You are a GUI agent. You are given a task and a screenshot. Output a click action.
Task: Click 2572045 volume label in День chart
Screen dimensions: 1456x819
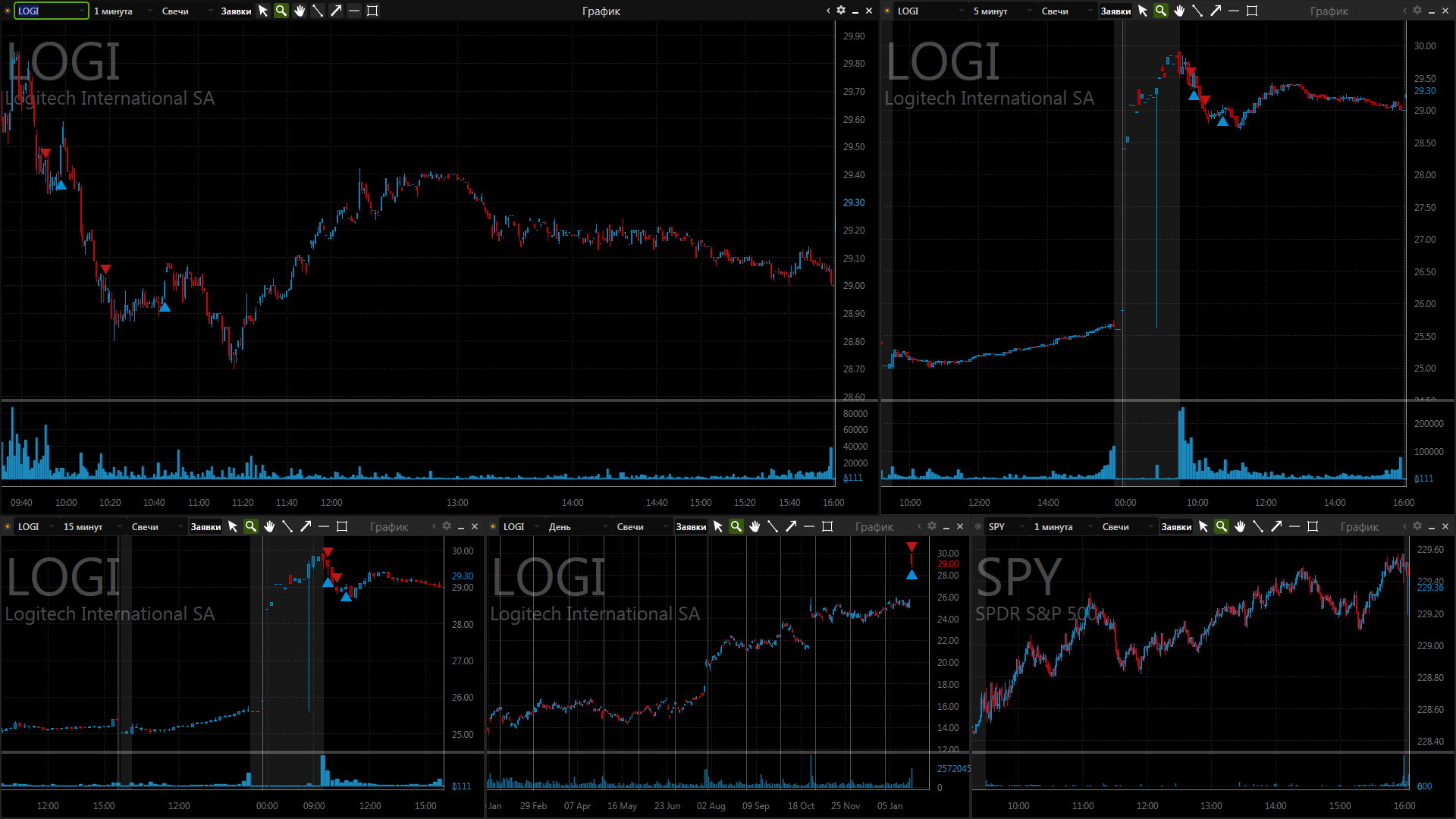pos(953,769)
